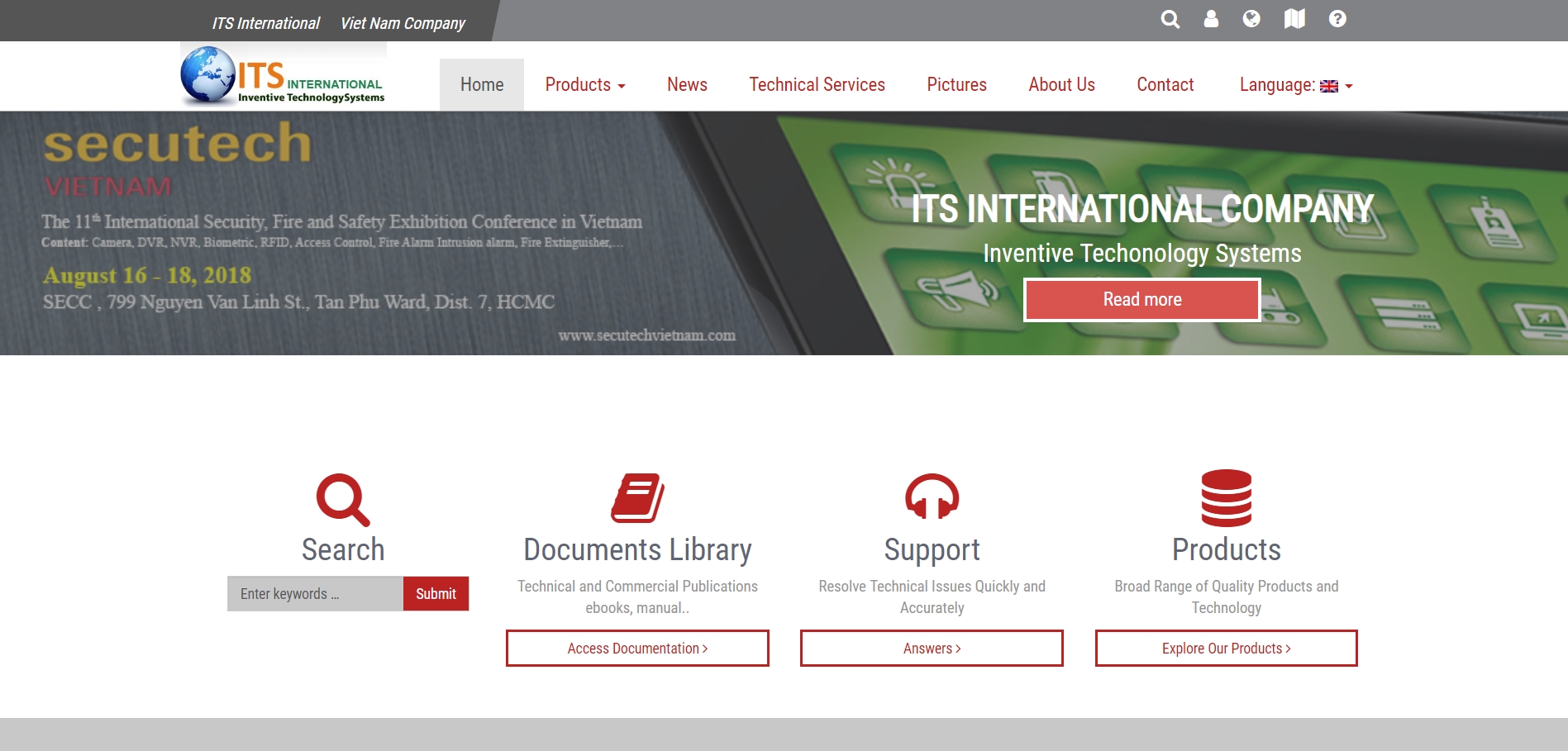Screen dimensions: 1568x751
Task: Open the Language dropdown selector
Action: (1296, 84)
